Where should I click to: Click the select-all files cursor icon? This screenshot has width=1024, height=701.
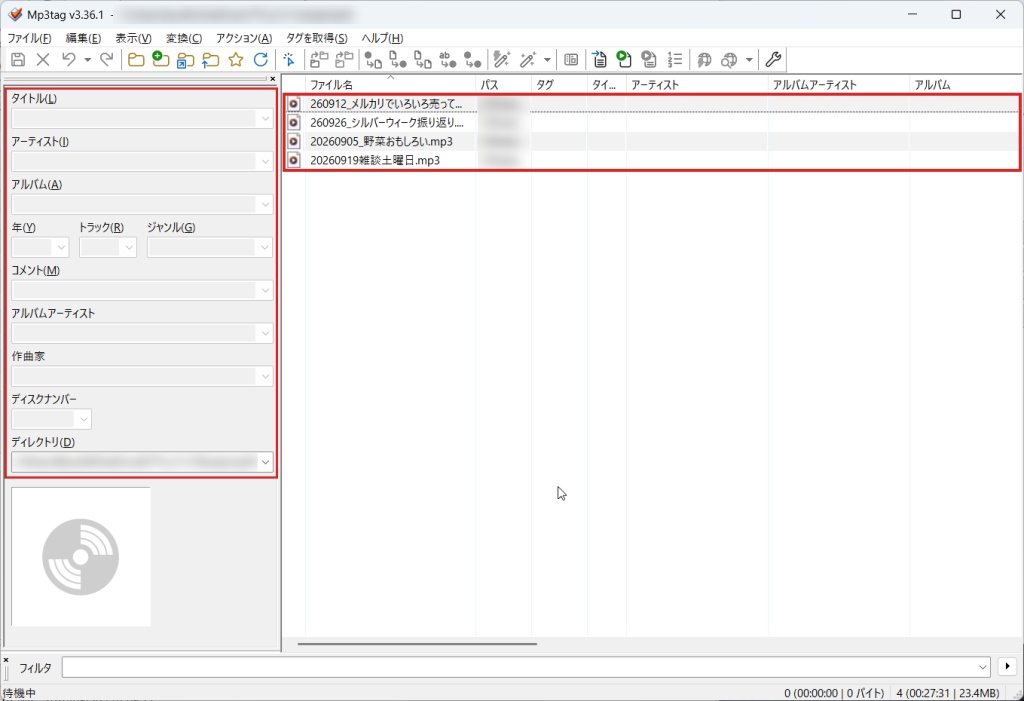(x=289, y=60)
